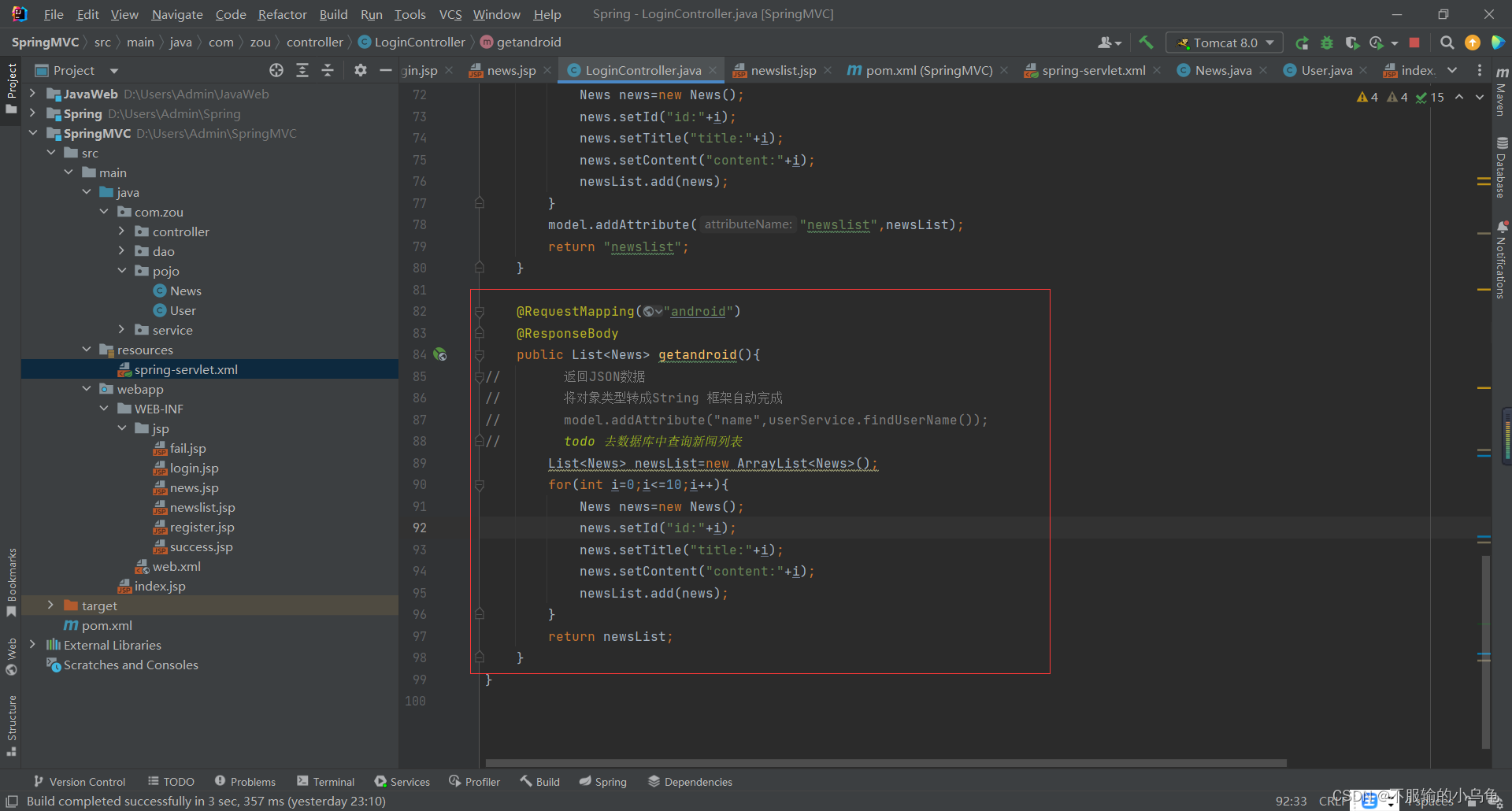Rerun Tomcat 8.0 configuration
This screenshot has width=1512, height=811.
tap(1302, 43)
